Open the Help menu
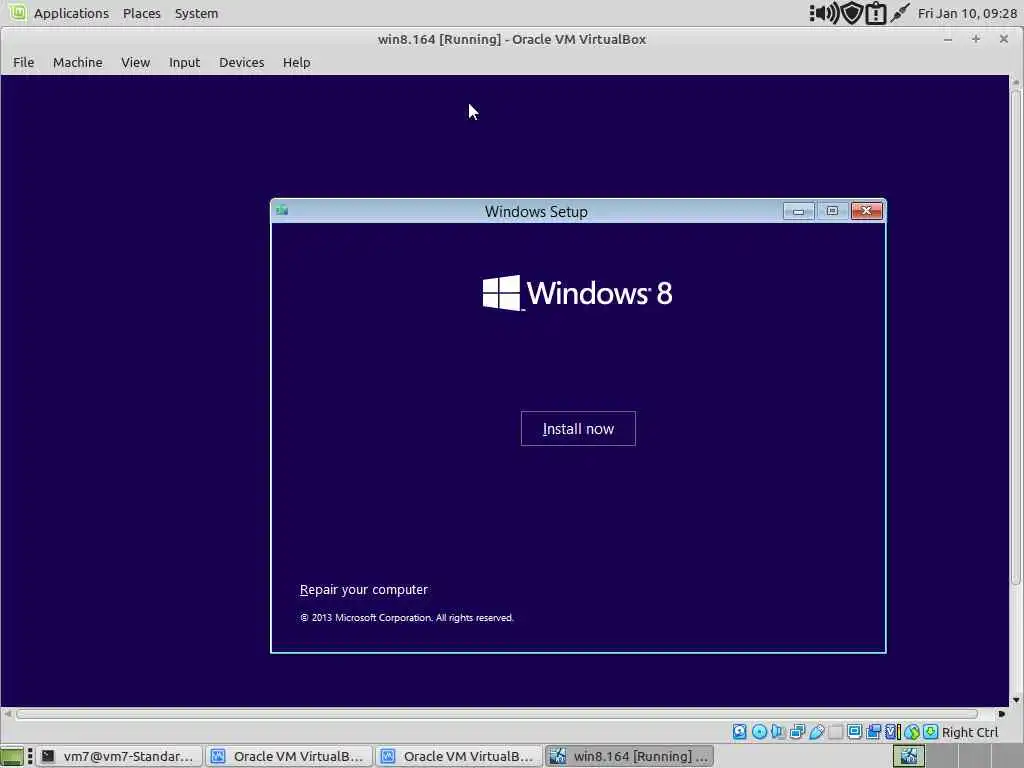Screen dimensions: 1024x768 click(296, 62)
